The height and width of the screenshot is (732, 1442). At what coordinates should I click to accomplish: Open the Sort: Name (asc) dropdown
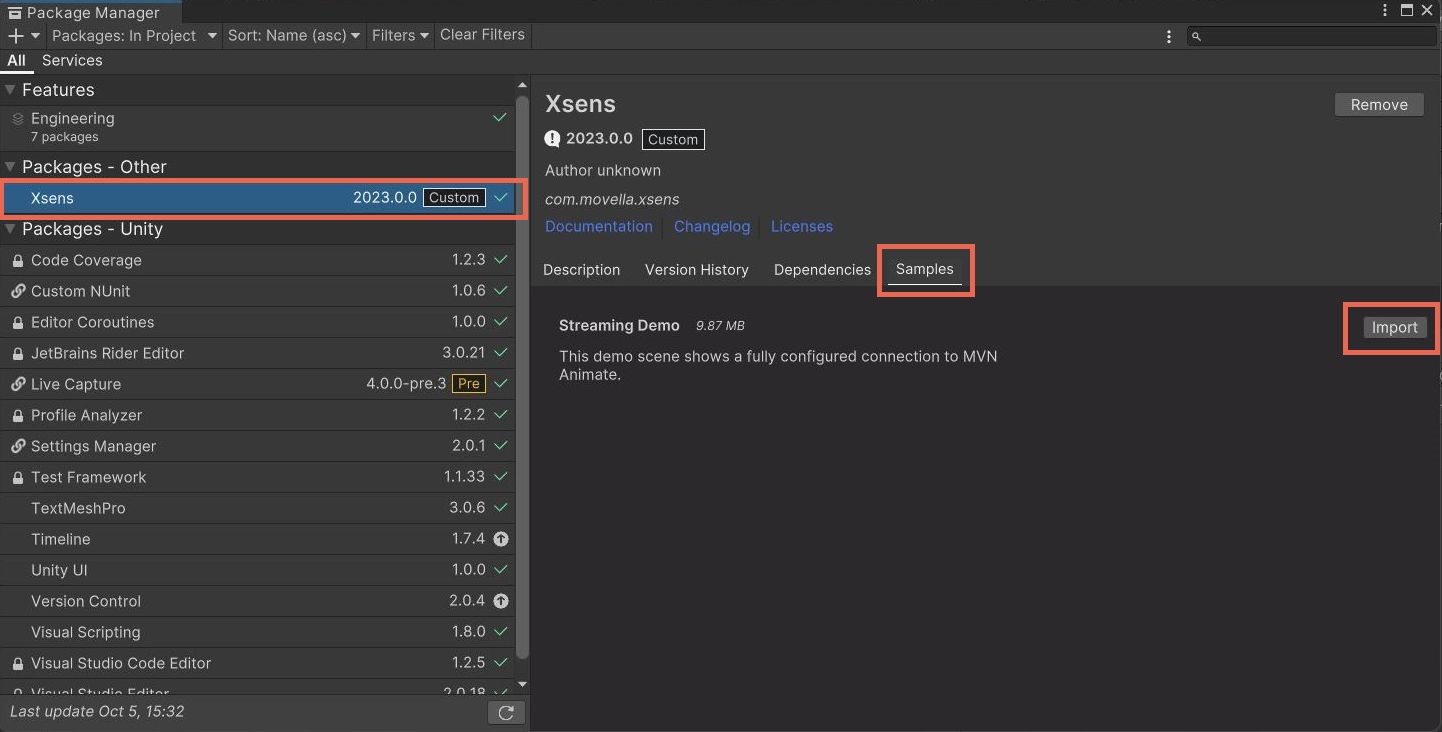[293, 35]
